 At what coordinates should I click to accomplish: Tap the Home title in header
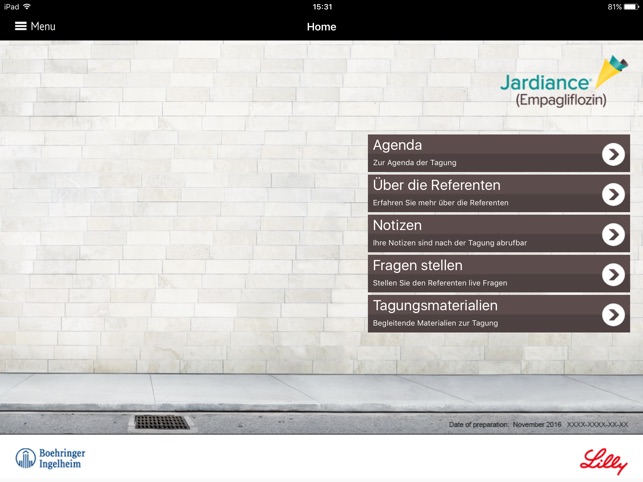pos(322,27)
